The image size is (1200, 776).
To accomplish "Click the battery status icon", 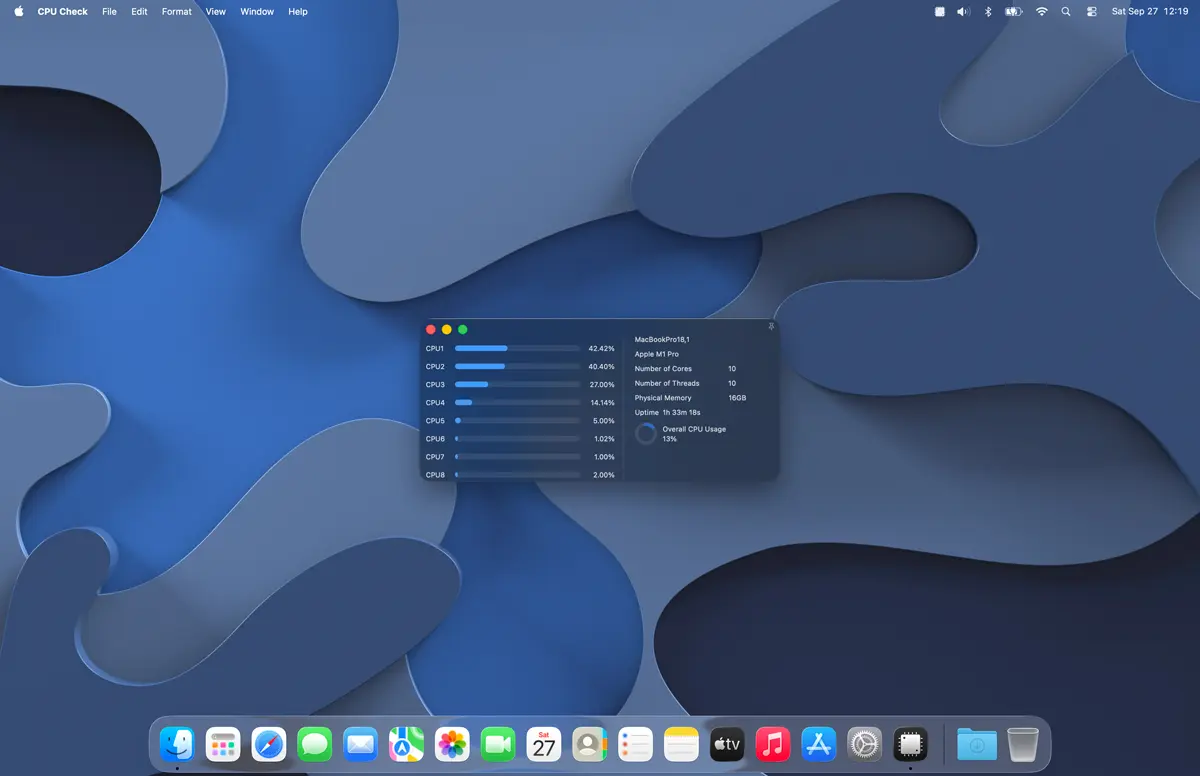I will point(1013,12).
